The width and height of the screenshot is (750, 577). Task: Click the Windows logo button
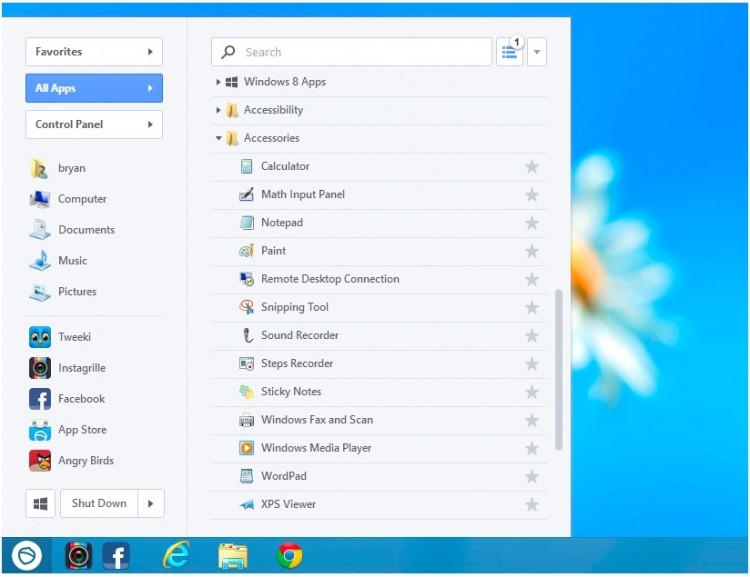tap(41, 504)
